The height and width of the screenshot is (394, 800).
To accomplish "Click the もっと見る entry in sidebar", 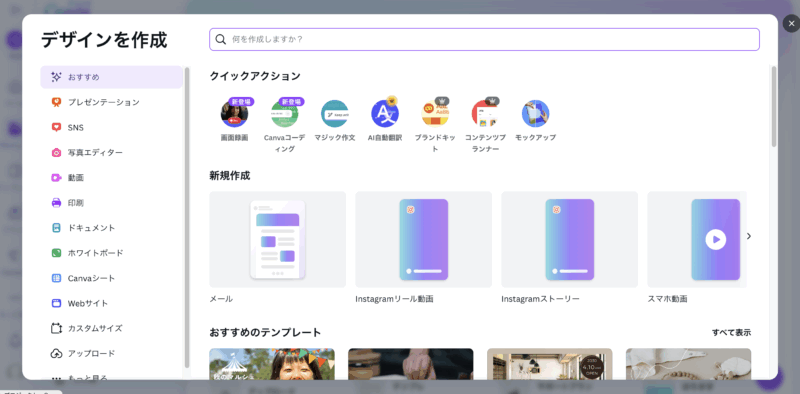I will (112, 377).
